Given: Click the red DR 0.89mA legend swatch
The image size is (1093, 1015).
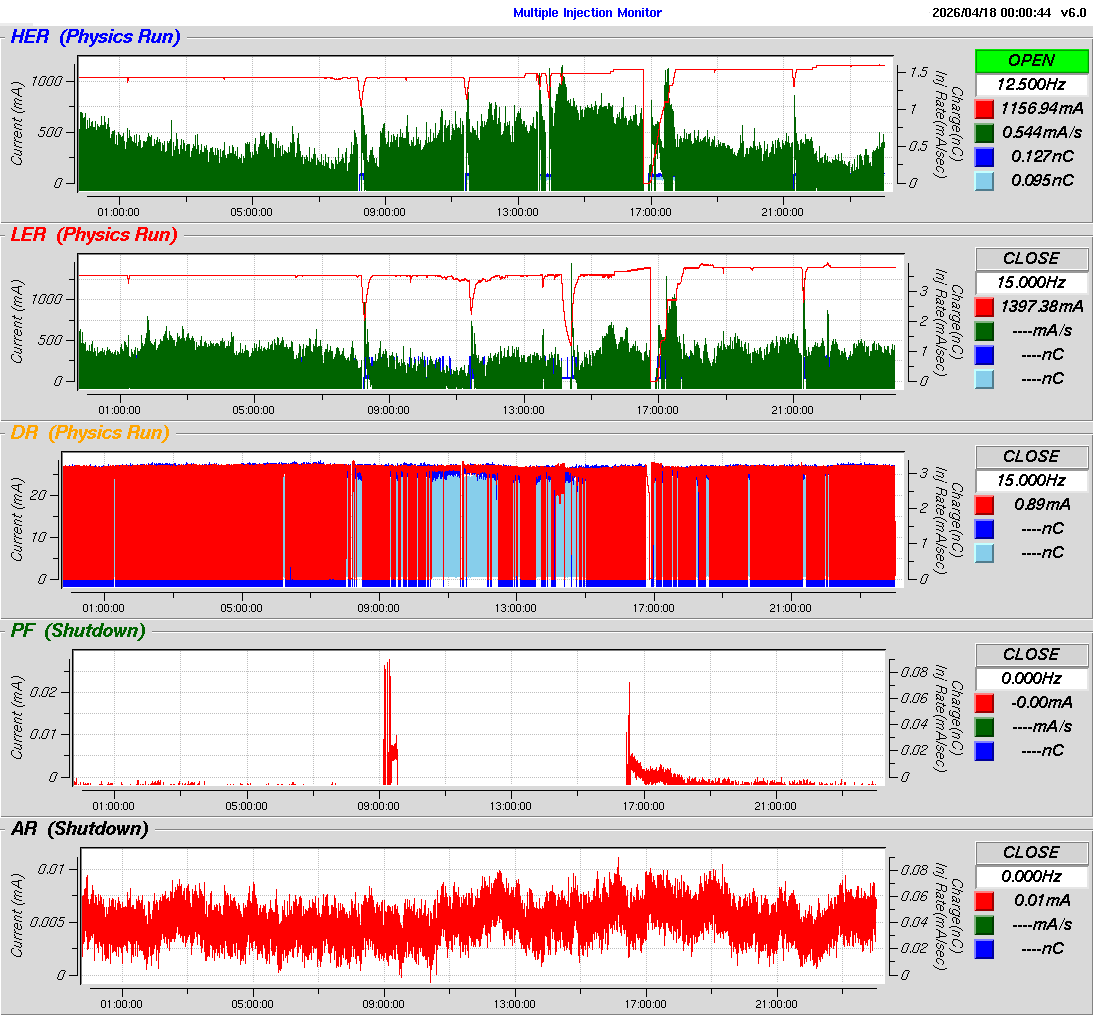Looking at the screenshot, I should coord(985,505).
